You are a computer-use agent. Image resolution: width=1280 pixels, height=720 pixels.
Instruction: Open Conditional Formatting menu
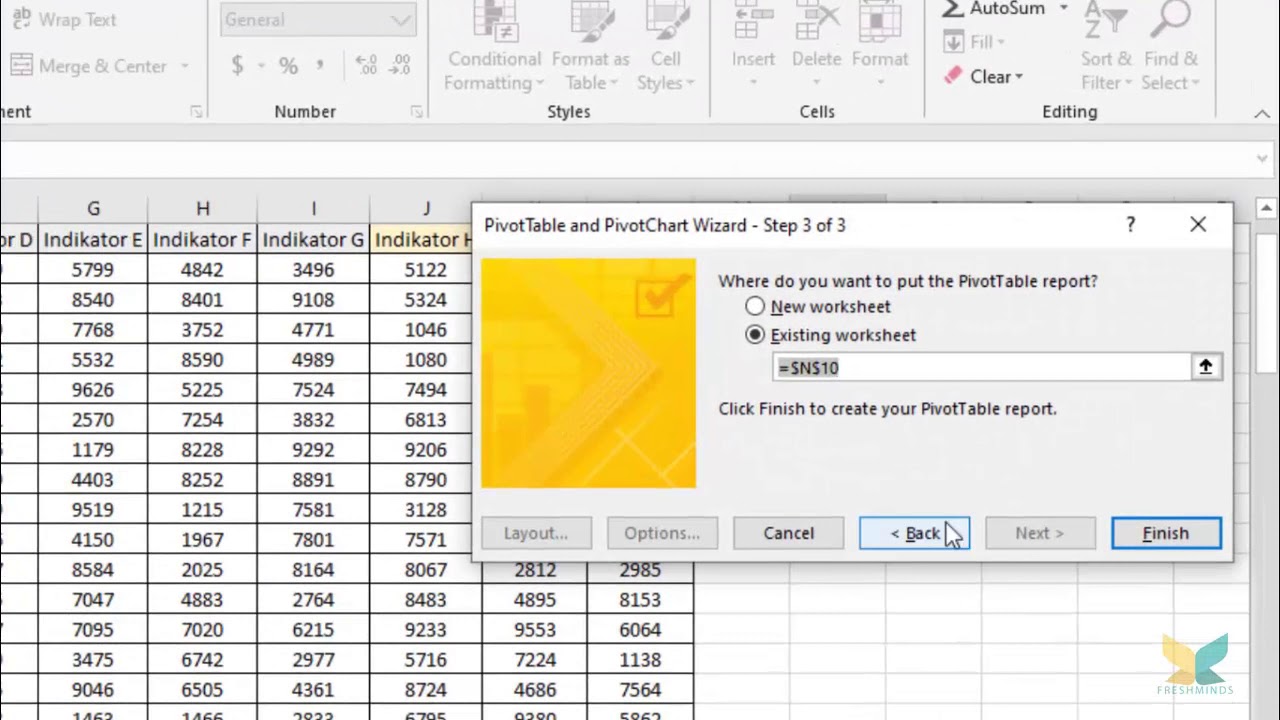click(x=494, y=47)
